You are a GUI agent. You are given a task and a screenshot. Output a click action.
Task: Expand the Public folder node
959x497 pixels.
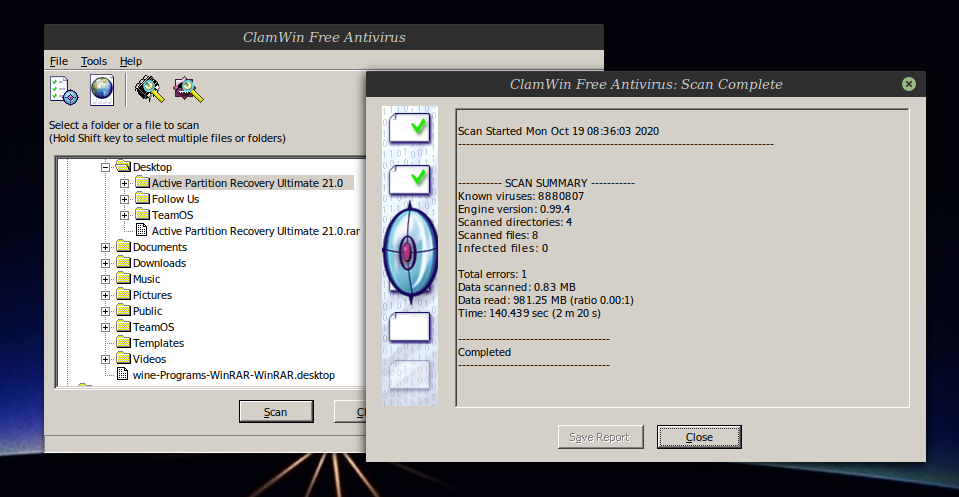point(105,311)
